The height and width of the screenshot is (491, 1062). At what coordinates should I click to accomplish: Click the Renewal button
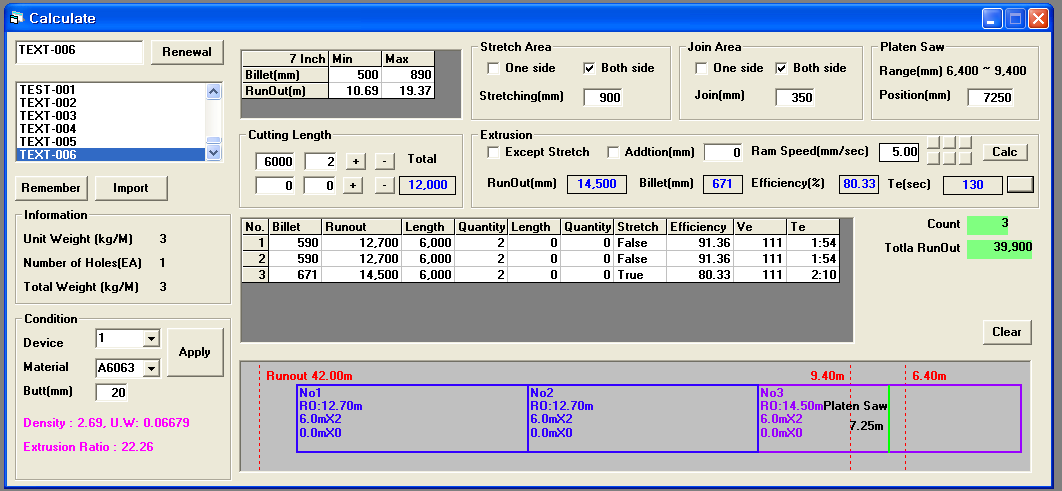[188, 52]
